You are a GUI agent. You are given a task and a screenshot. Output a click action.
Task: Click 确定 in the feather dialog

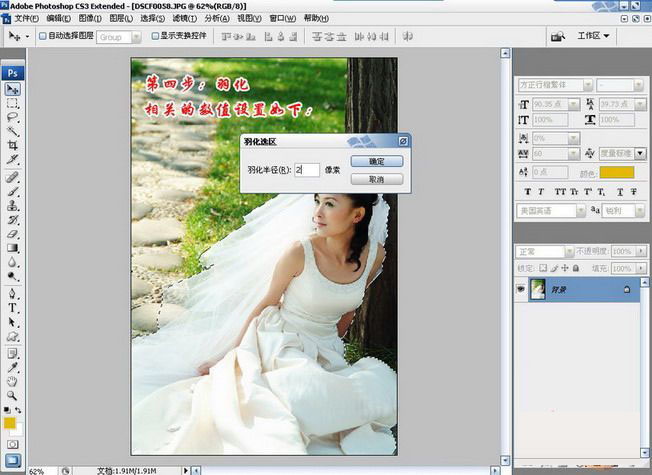376,161
